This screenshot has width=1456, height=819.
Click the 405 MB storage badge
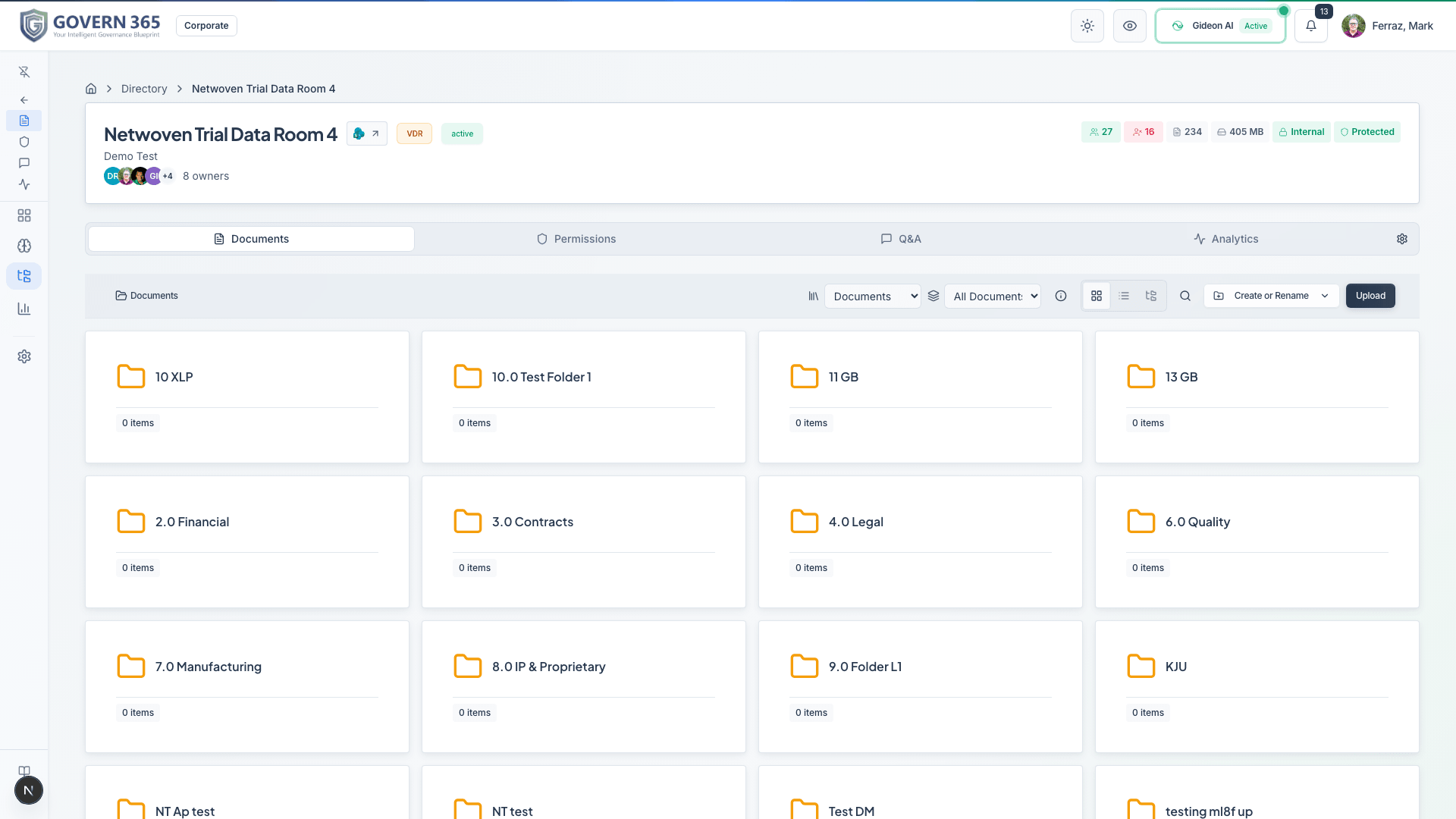(x=1241, y=132)
